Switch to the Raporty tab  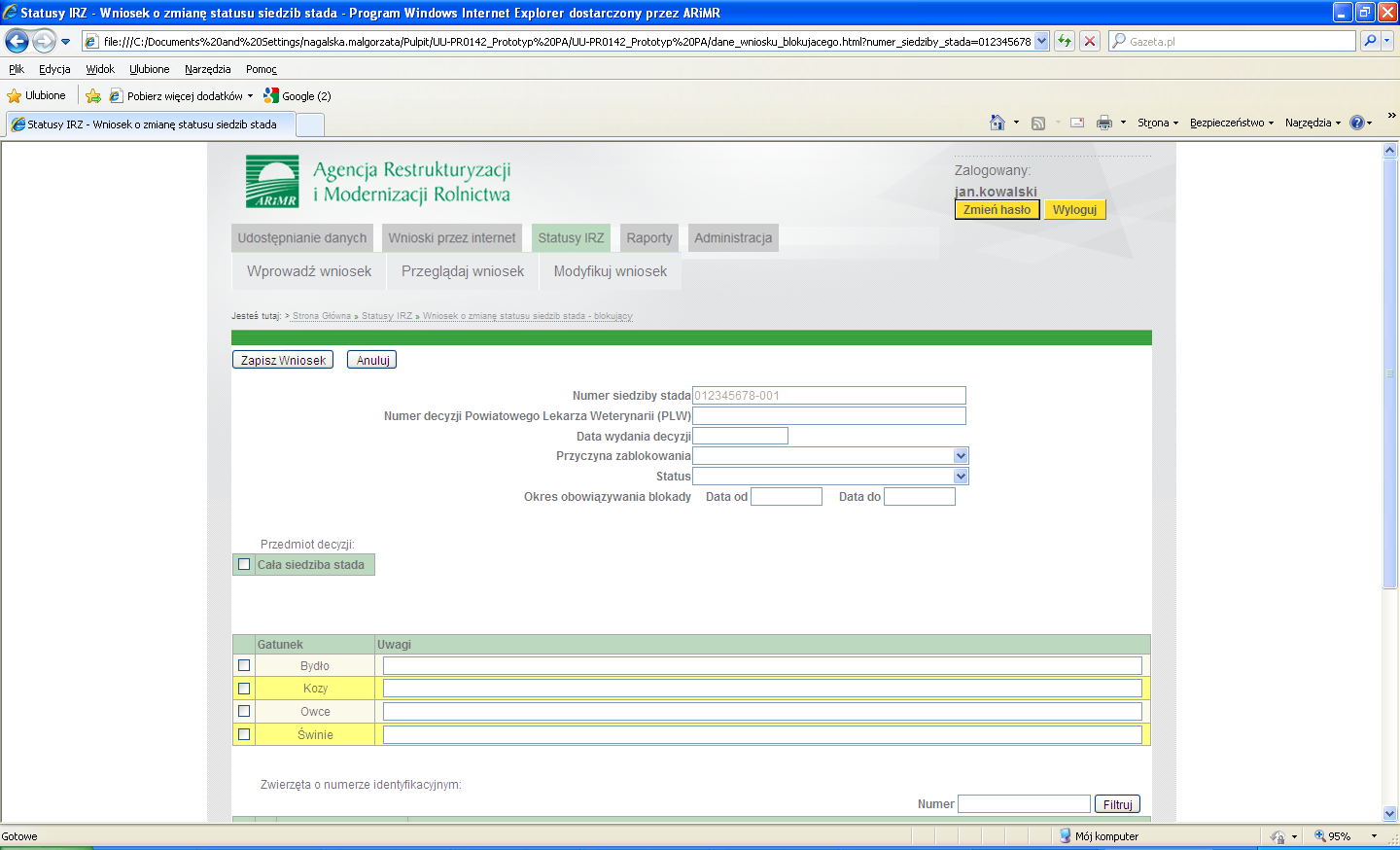pyautogui.click(x=648, y=238)
